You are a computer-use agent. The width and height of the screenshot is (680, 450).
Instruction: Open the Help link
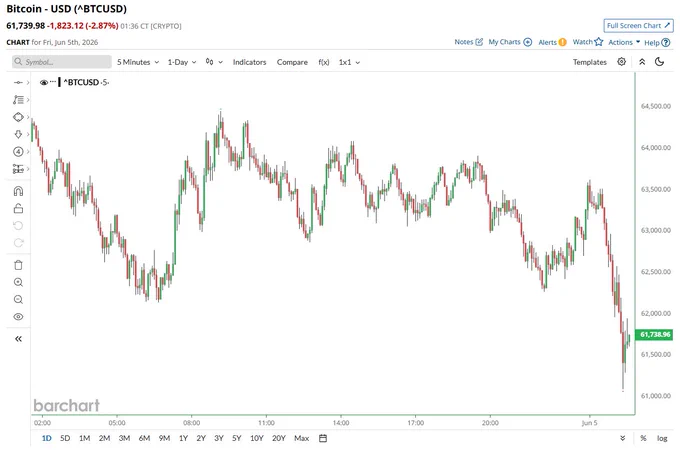point(657,42)
